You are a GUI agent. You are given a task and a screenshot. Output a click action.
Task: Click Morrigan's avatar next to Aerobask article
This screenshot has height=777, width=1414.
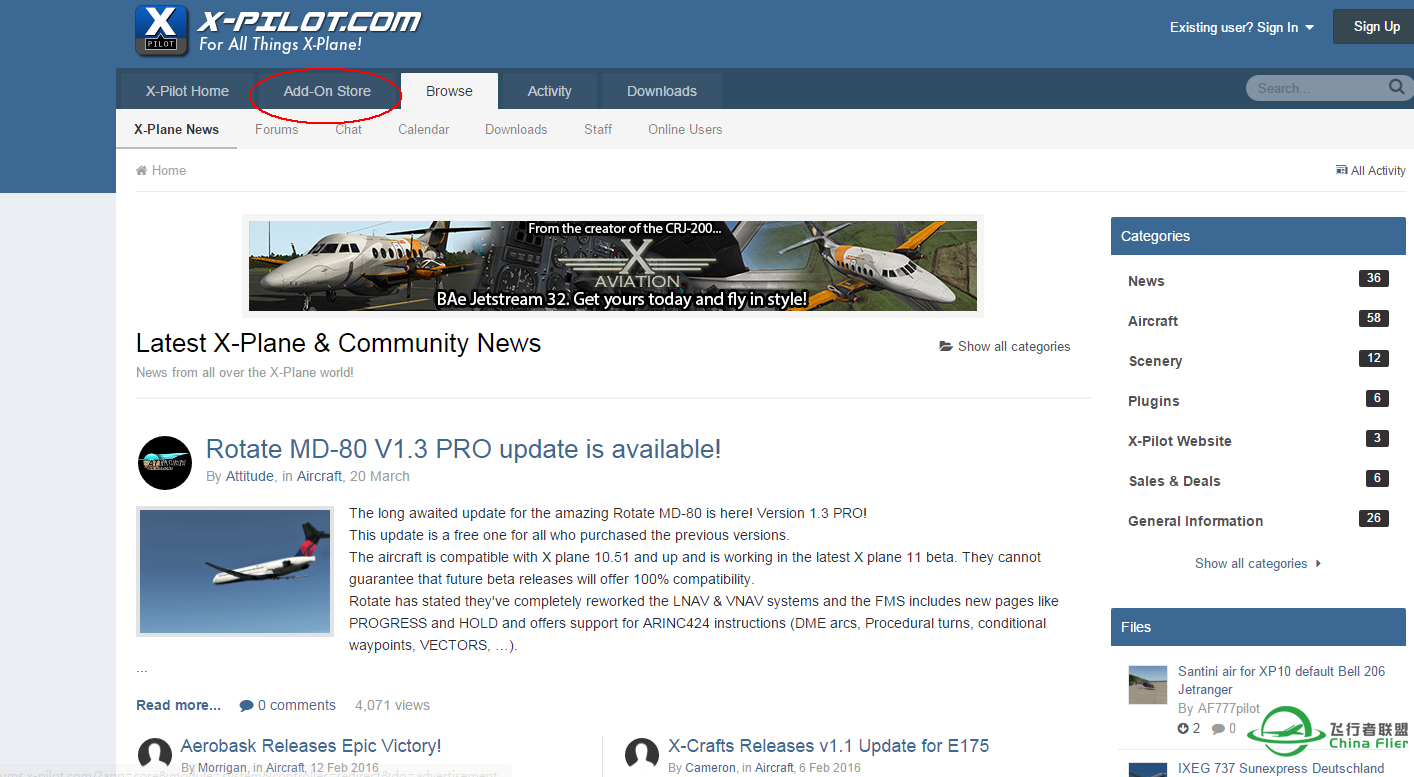[x=155, y=756]
